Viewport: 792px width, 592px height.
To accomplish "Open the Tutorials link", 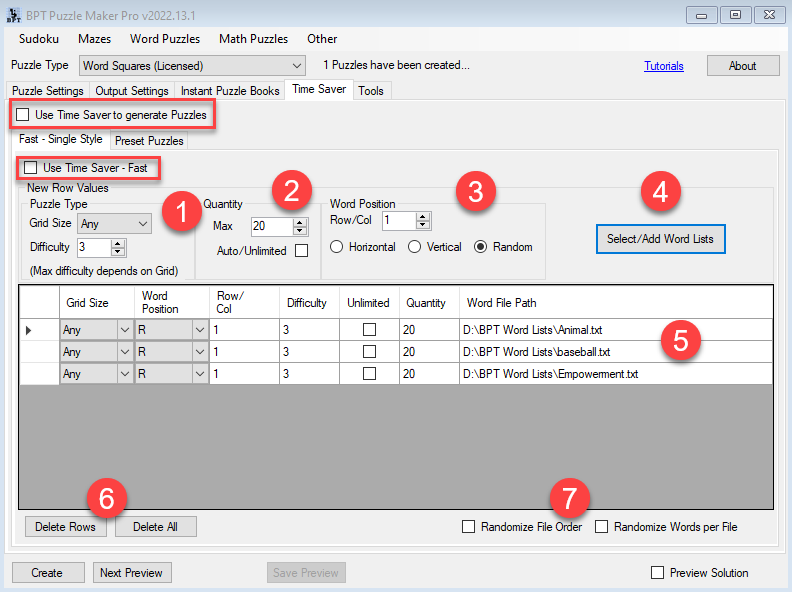I will pos(664,66).
